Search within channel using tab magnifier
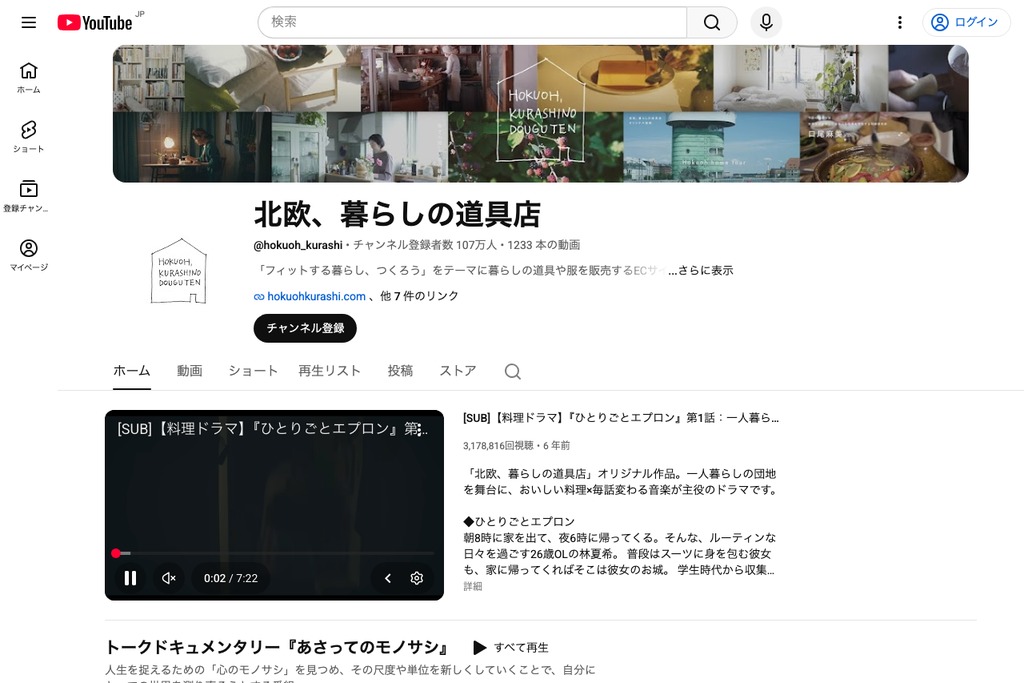The height and width of the screenshot is (683, 1024). 513,372
